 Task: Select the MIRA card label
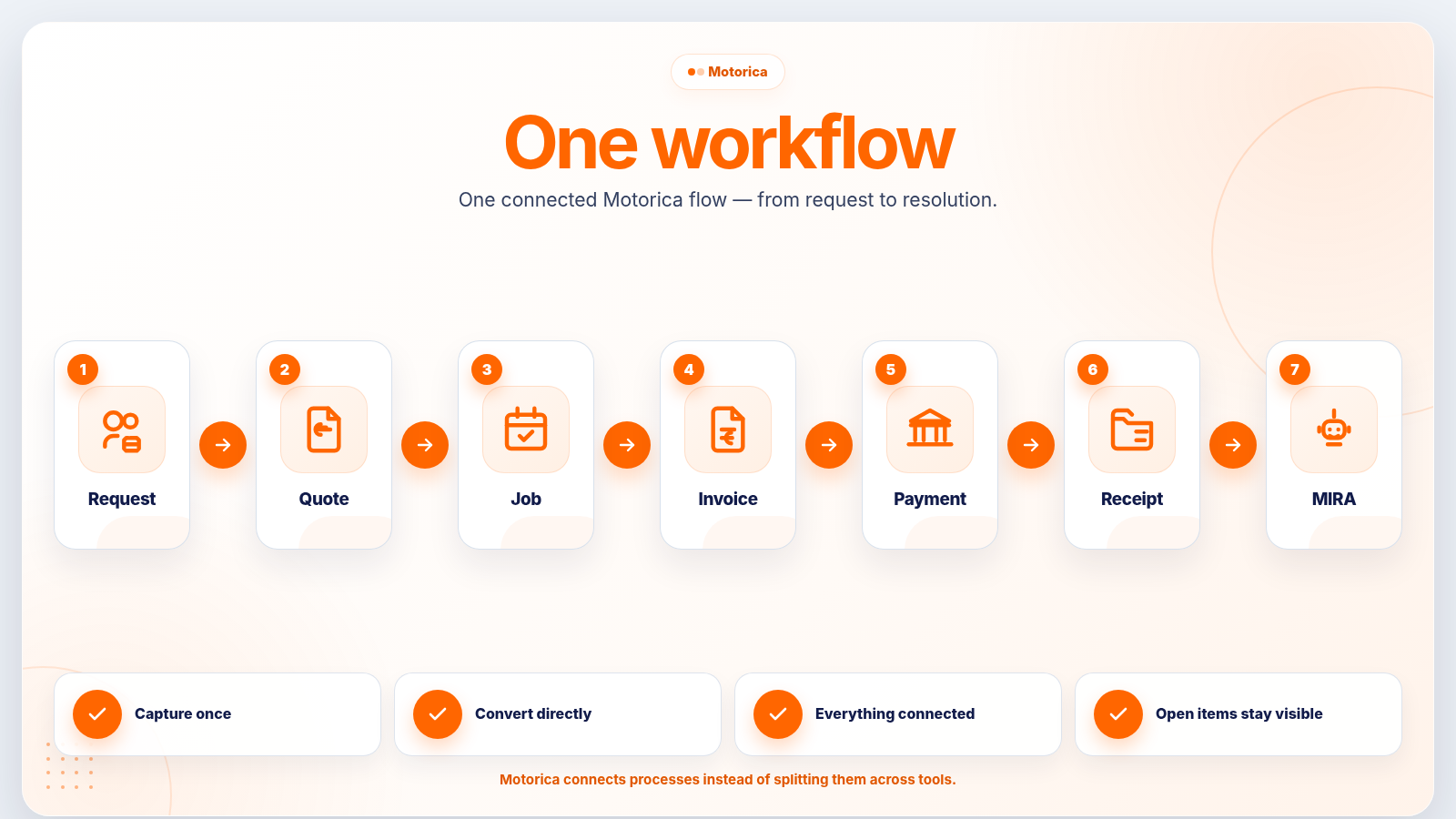tap(1334, 499)
